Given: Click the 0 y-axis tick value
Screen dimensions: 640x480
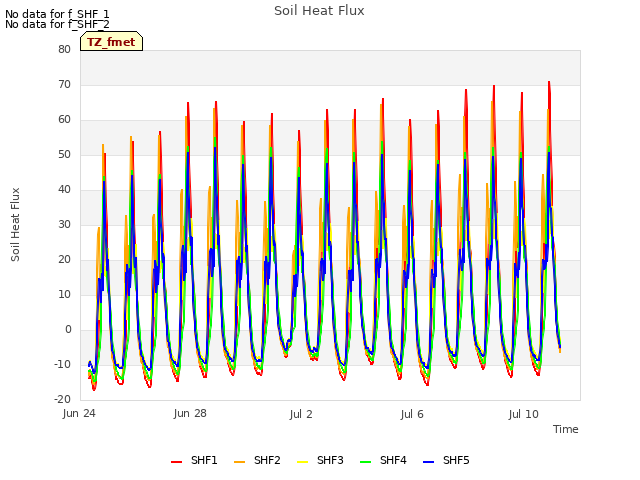Looking at the screenshot, I should [68, 329].
